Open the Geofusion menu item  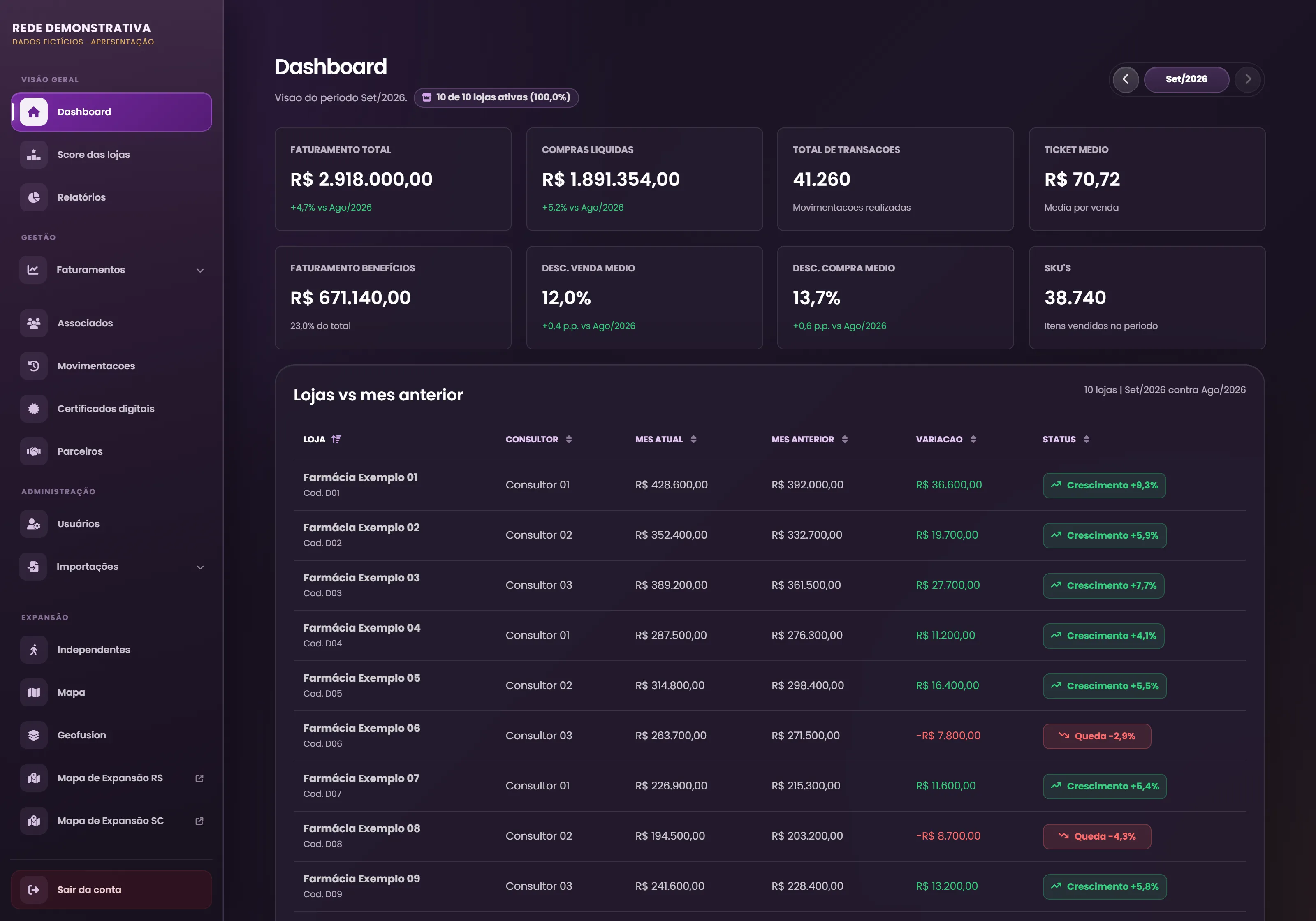(x=111, y=735)
